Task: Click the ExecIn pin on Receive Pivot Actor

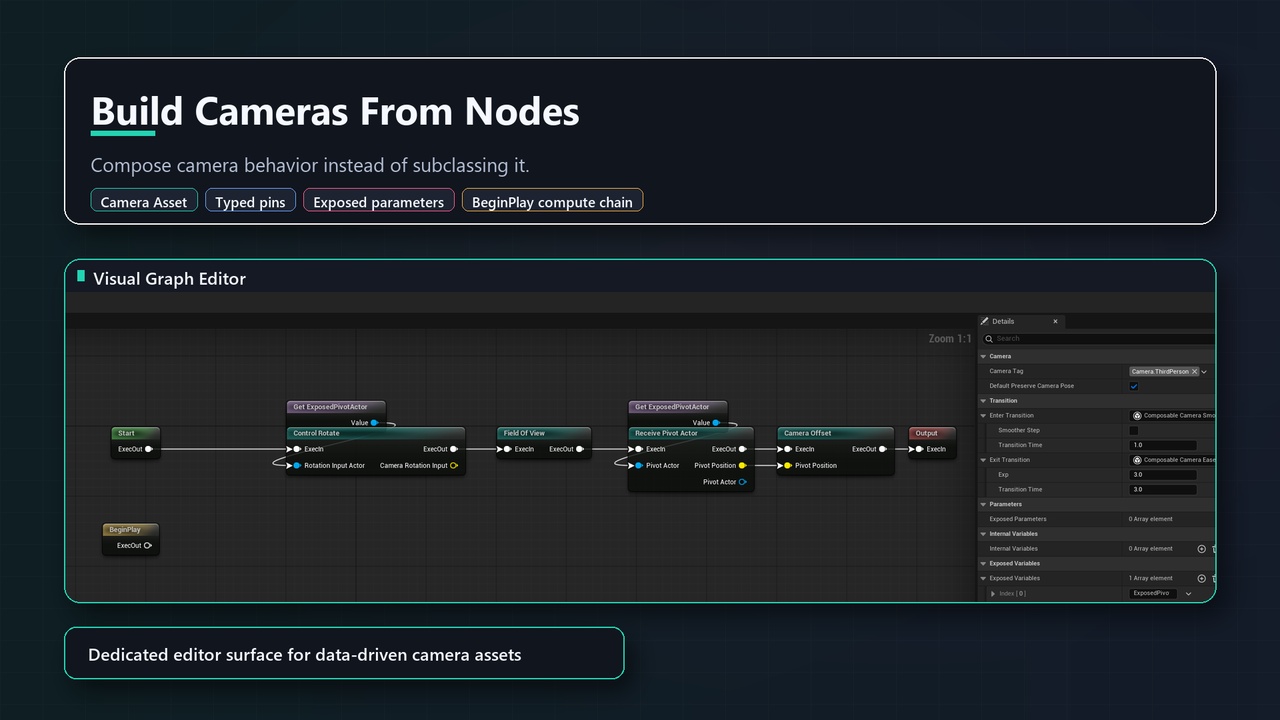Action: 639,449
